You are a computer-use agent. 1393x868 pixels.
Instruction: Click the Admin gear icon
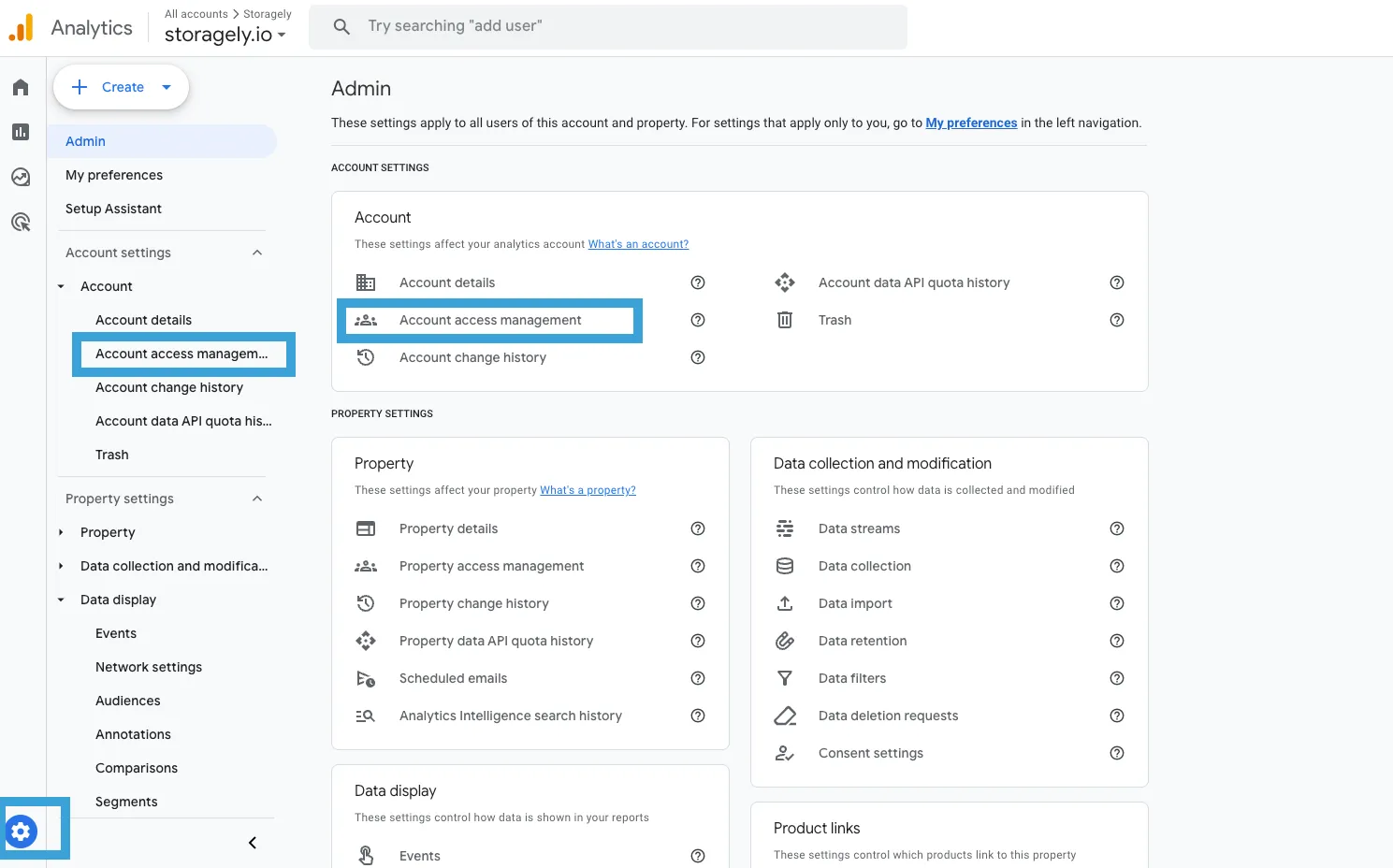(21, 831)
